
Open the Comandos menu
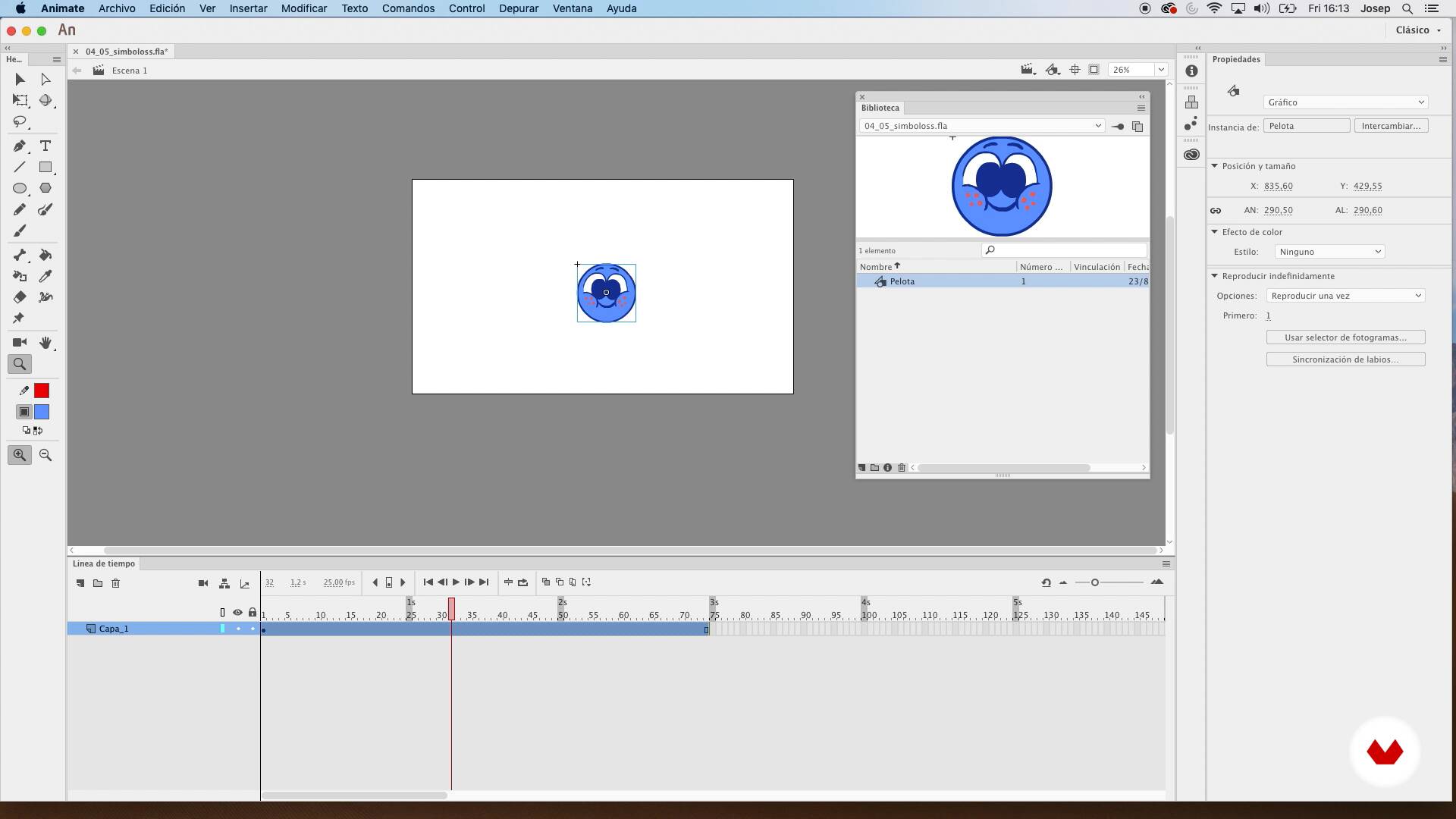[x=408, y=8]
